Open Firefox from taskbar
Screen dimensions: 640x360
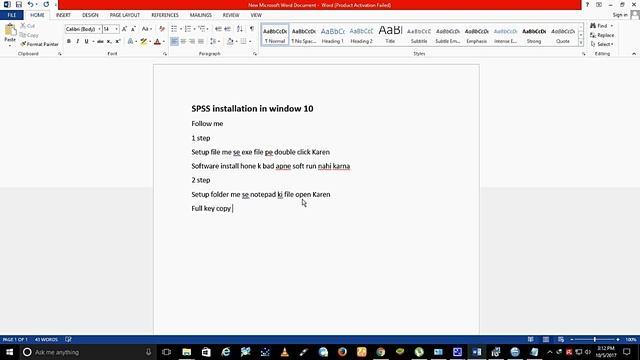pos(342,352)
